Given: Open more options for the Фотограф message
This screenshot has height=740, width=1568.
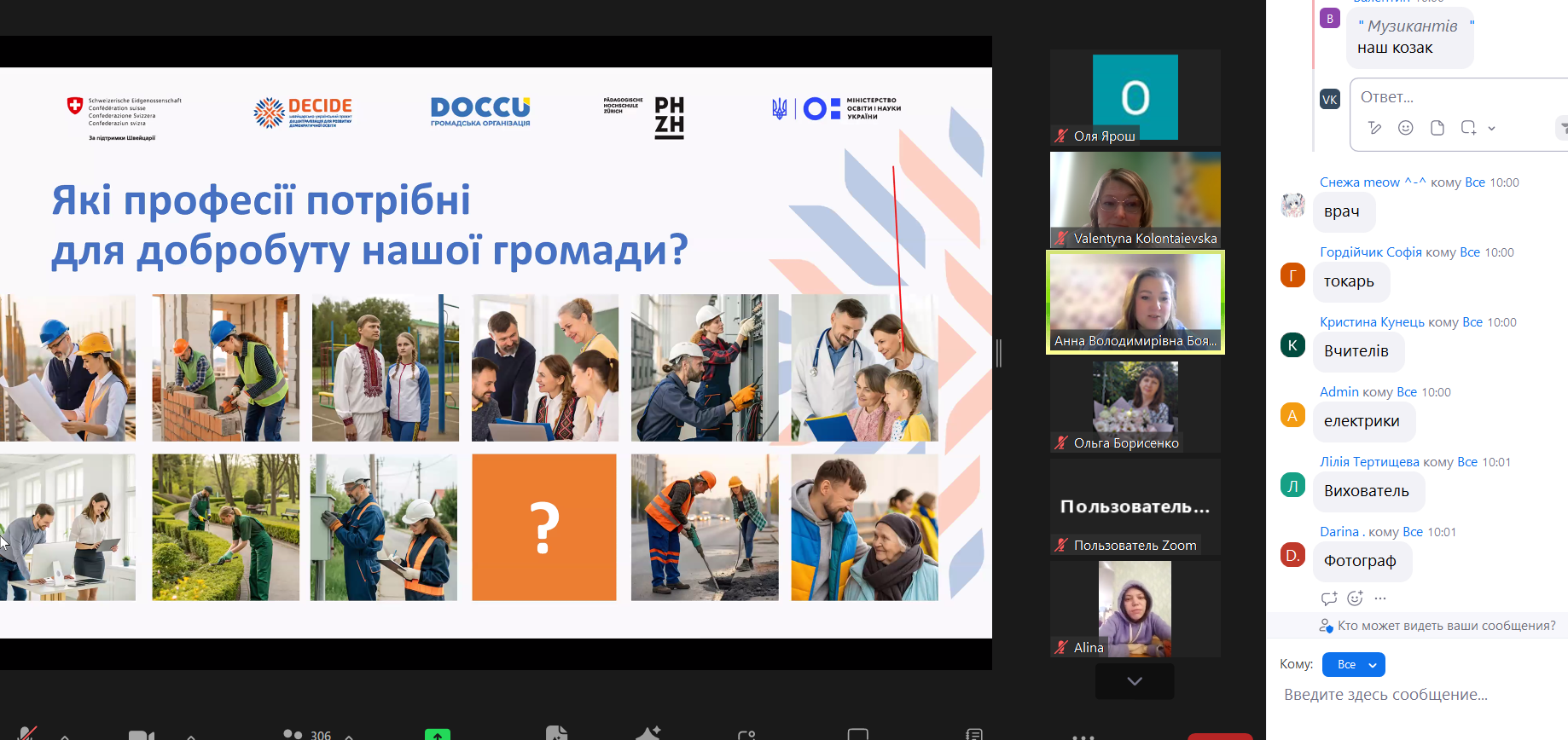Looking at the screenshot, I should [x=1380, y=598].
